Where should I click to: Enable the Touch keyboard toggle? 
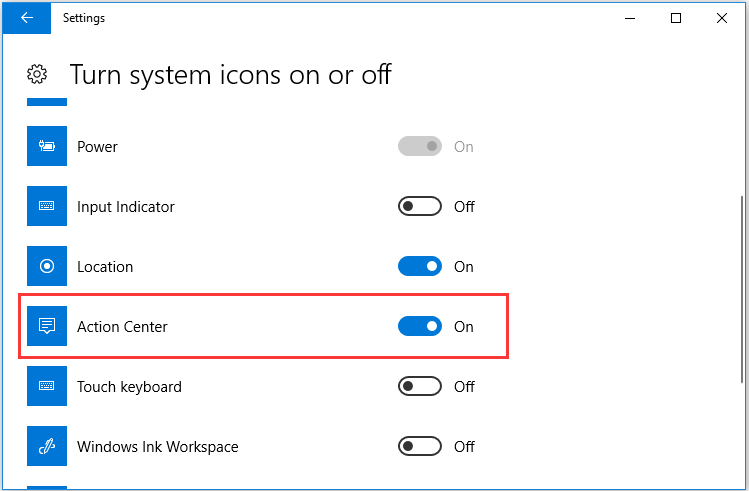(420, 386)
